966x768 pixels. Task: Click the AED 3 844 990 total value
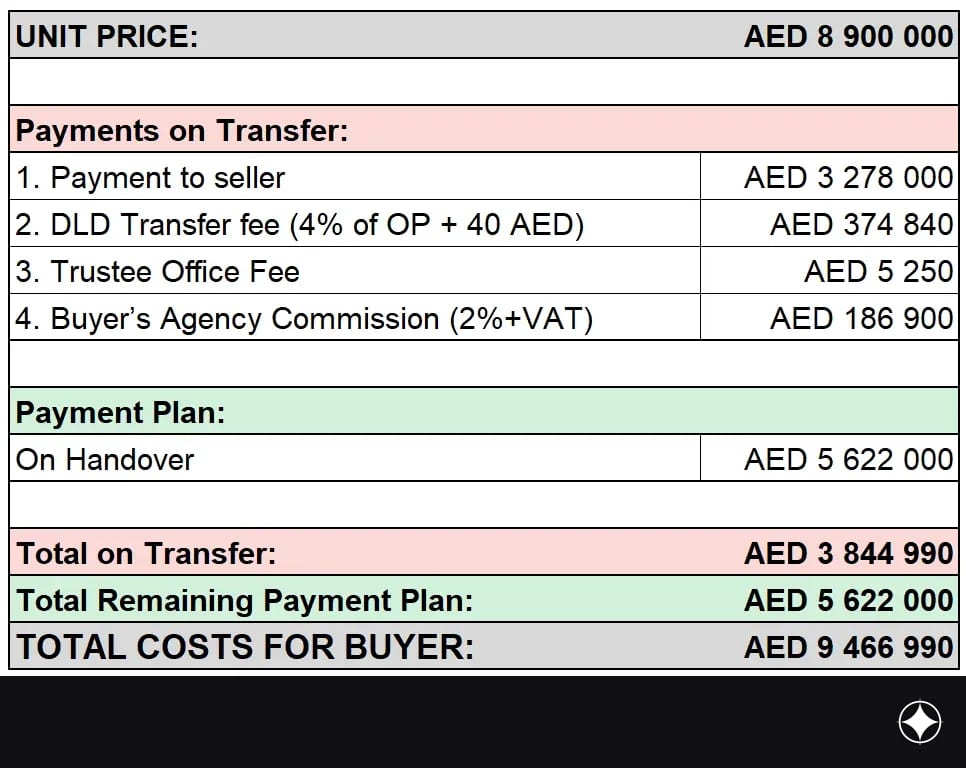pyautogui.click(x=848, y=553)
